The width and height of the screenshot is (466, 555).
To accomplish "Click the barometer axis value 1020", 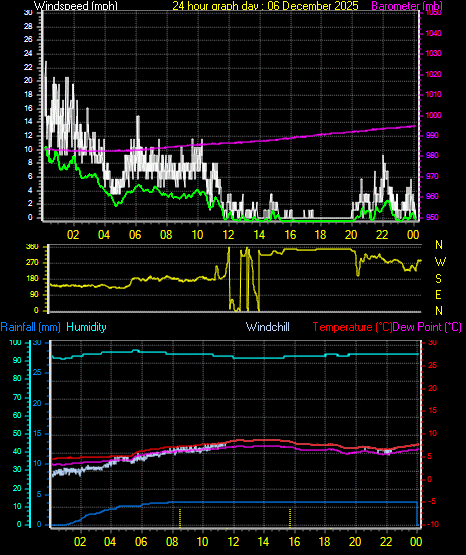I will [x=433, y=74].
